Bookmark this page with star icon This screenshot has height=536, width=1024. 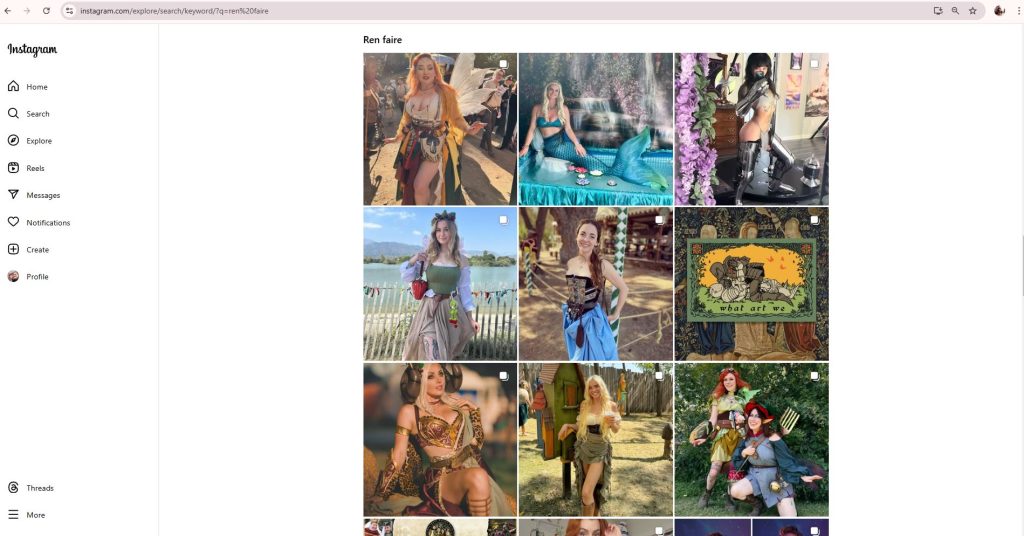[972, 10]
